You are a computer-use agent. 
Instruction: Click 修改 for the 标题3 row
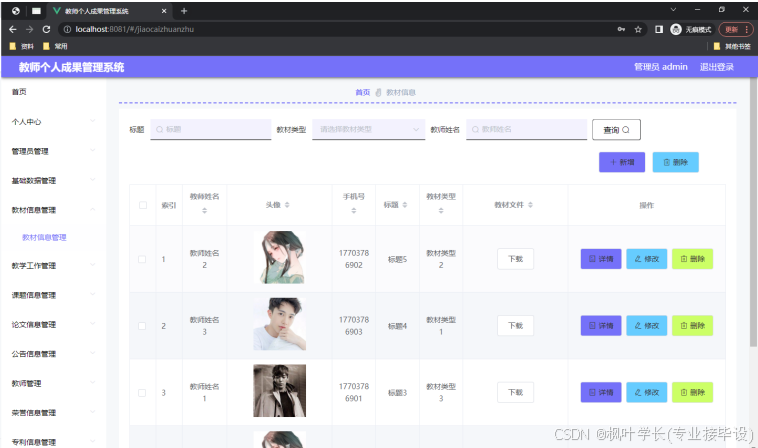pyautogui.click(x=646, y=392)
